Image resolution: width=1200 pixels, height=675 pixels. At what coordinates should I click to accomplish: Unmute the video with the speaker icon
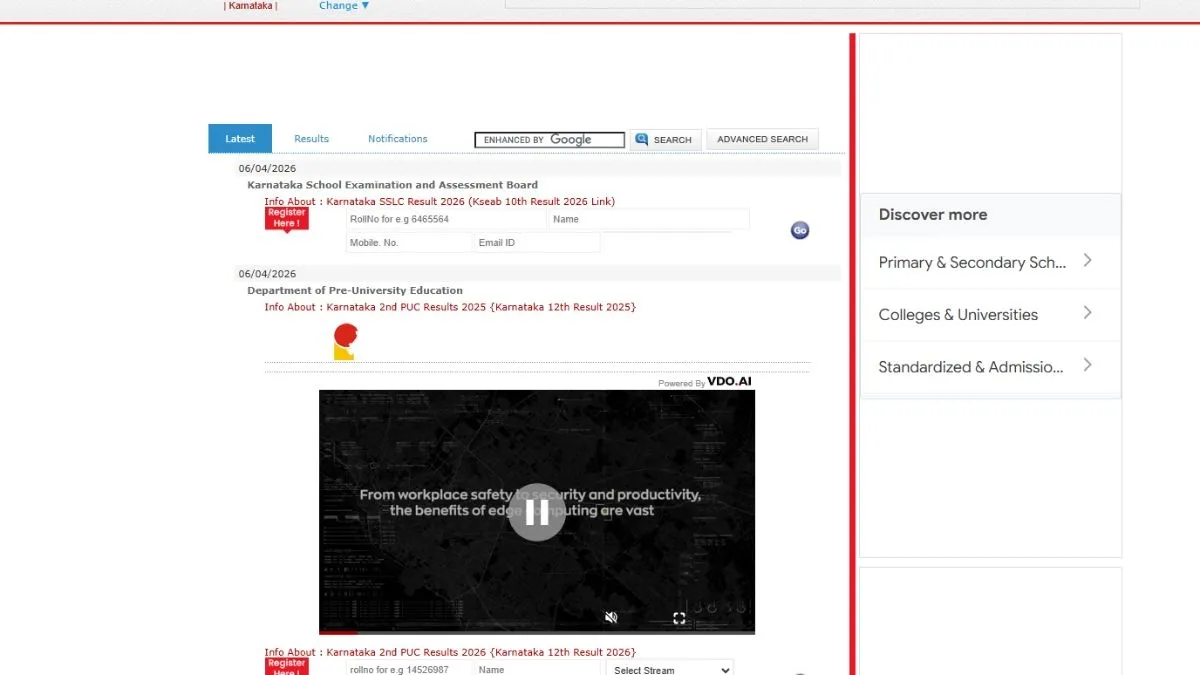611,618
